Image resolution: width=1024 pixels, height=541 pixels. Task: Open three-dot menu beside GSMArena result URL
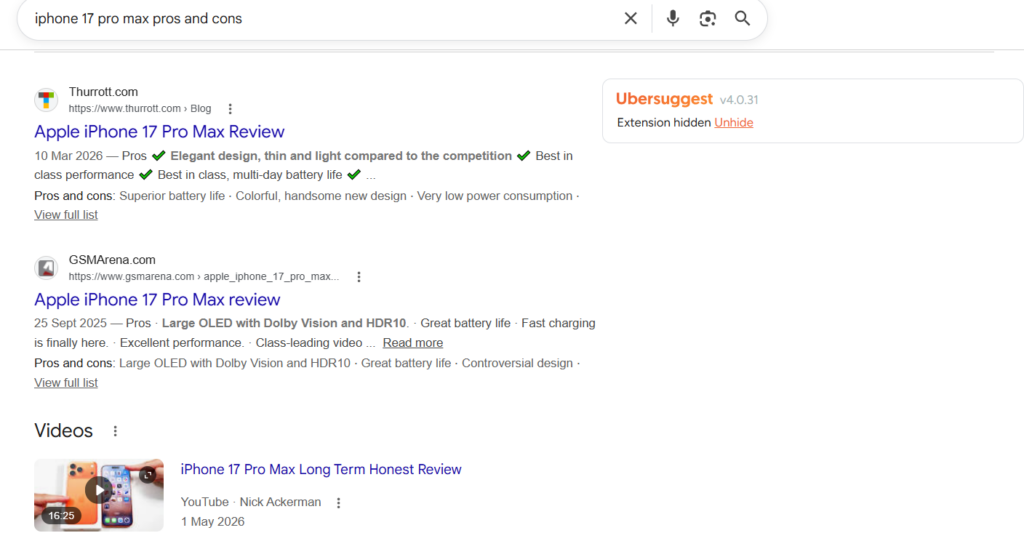click(x=359, y=277)
